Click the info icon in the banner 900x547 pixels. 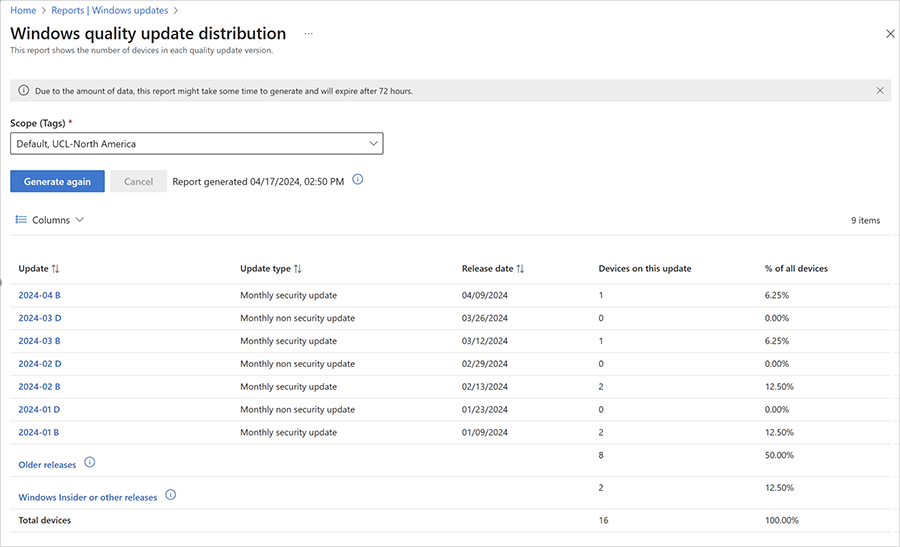click(24, 90)
